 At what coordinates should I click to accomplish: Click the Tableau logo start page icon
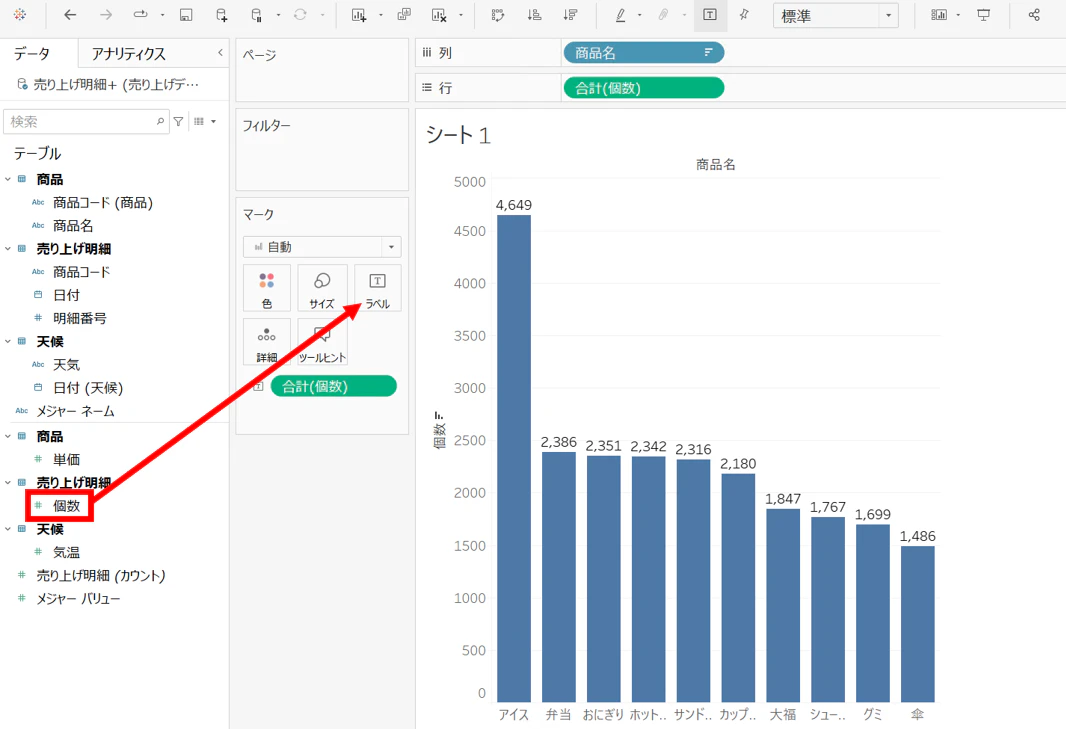coord(20,15)
